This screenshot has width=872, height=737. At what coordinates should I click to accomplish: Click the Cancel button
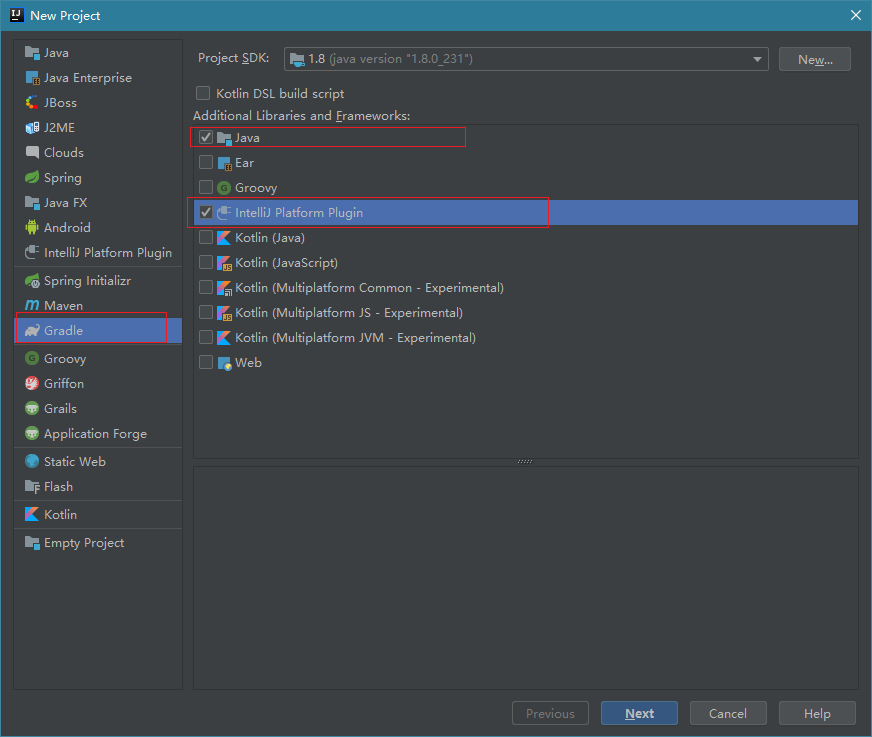pos(728,713)
